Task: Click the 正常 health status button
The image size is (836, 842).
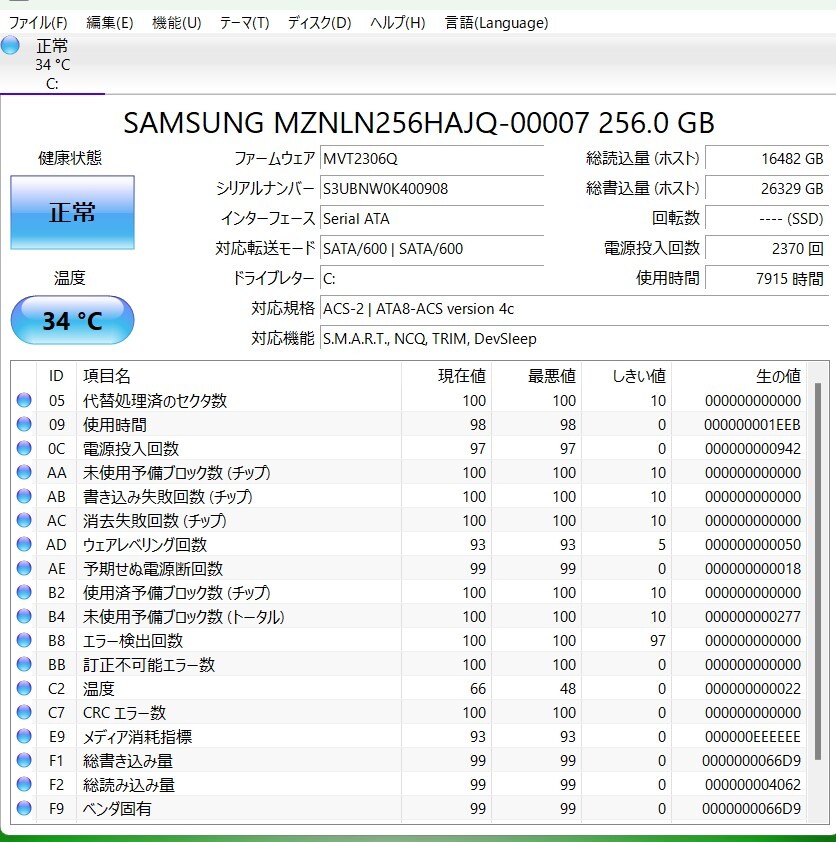Action: coord(72,212)
